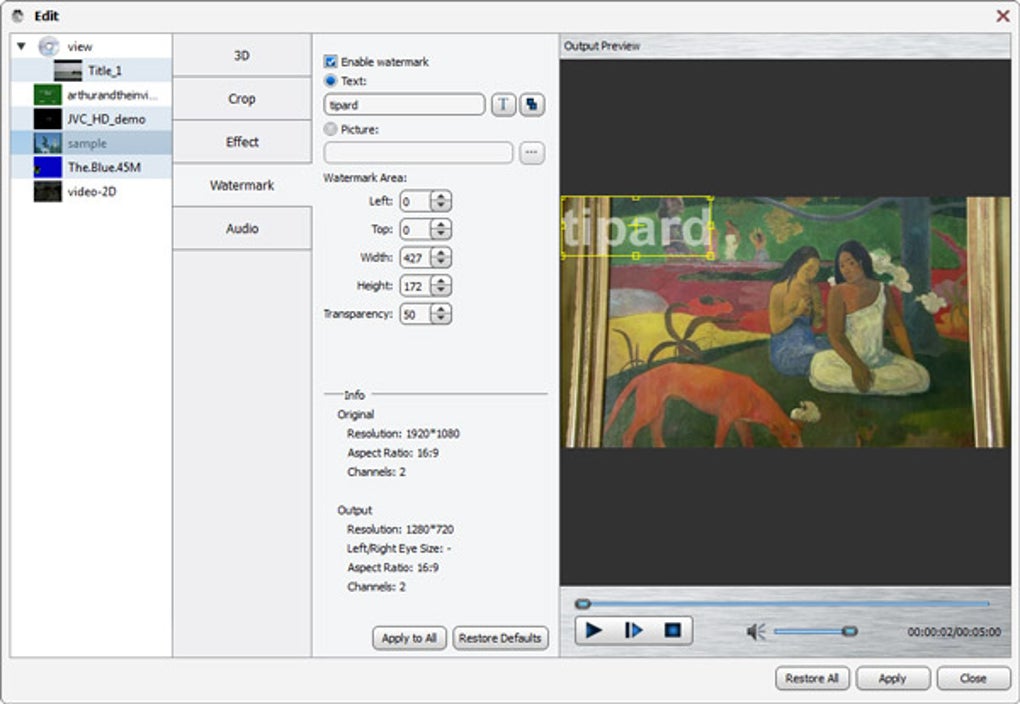Increase the Transparency value
The height and width of the screenshot is (704, 1020).
[441, 309]
